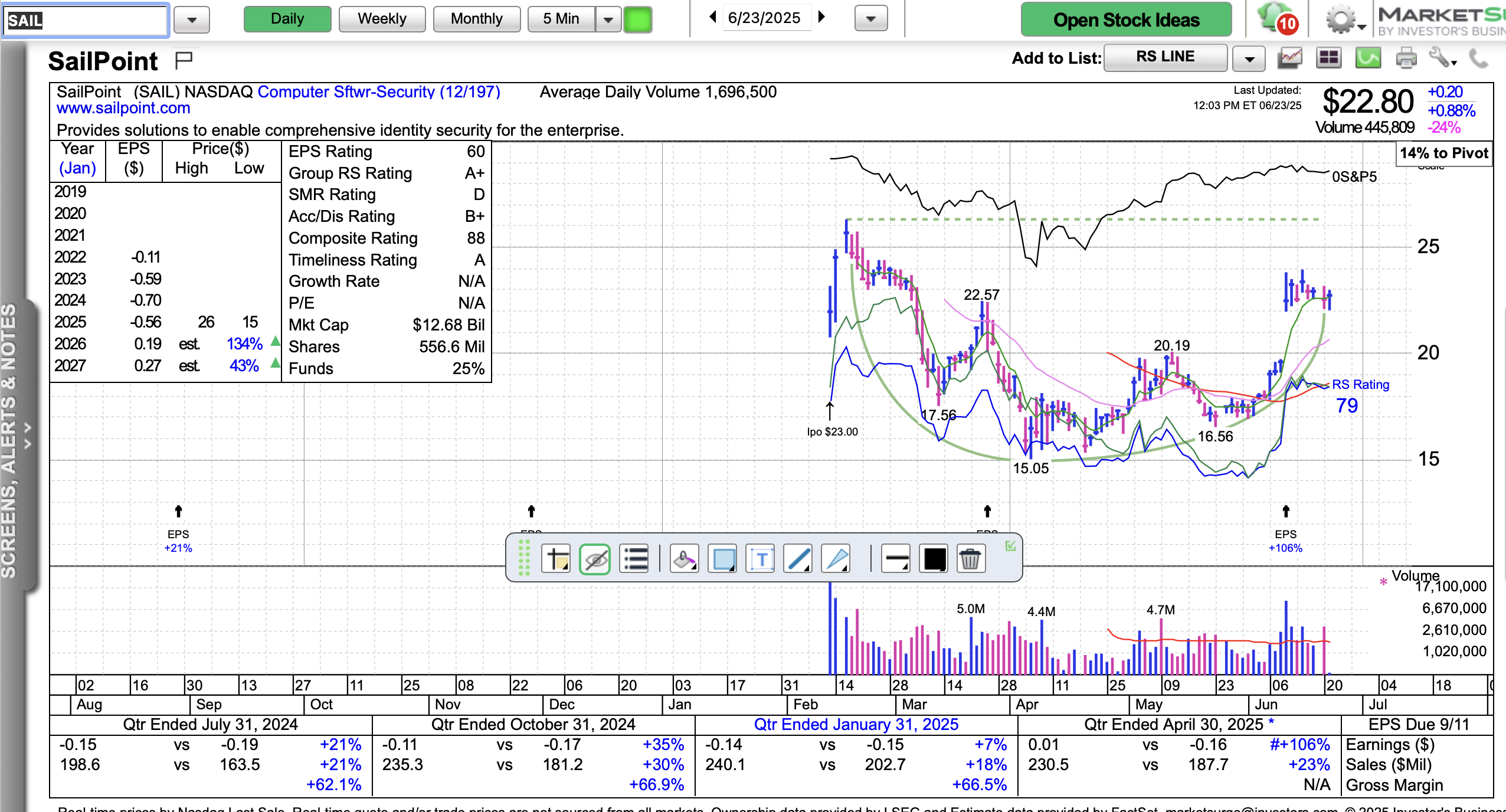The height and width of the screenshot is (812, 1506).
Task: Select the note crosshair tool
Action: tap(556, 558)
